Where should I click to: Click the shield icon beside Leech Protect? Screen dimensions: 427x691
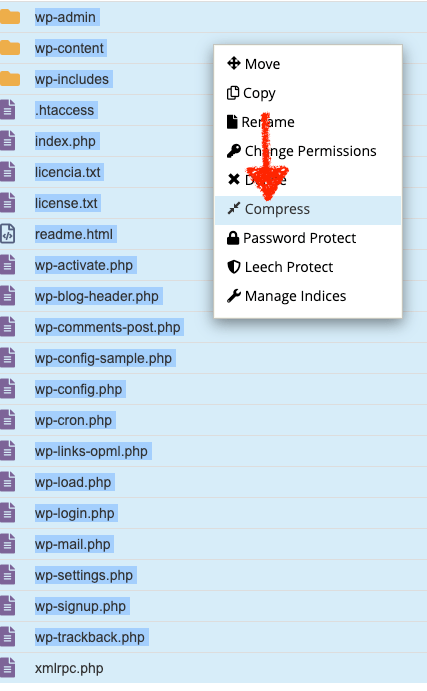[x=234, y=267]
